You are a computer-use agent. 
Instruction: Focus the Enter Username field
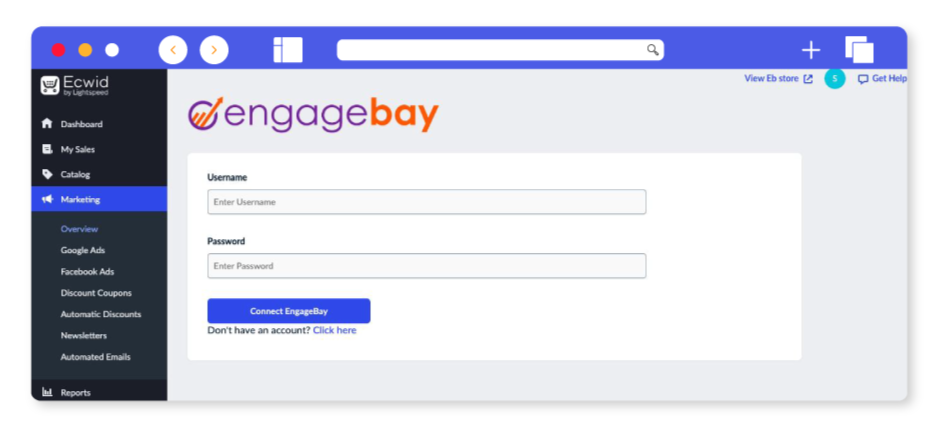point(427,202)
